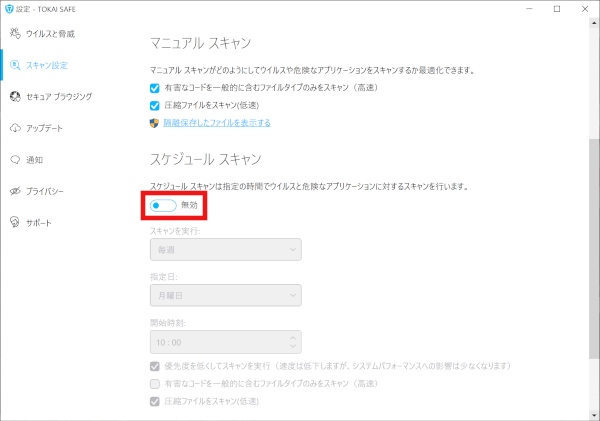Click the scan settings magnifier icon
This screenshot has height=421, width=600.
coord(14,65)
